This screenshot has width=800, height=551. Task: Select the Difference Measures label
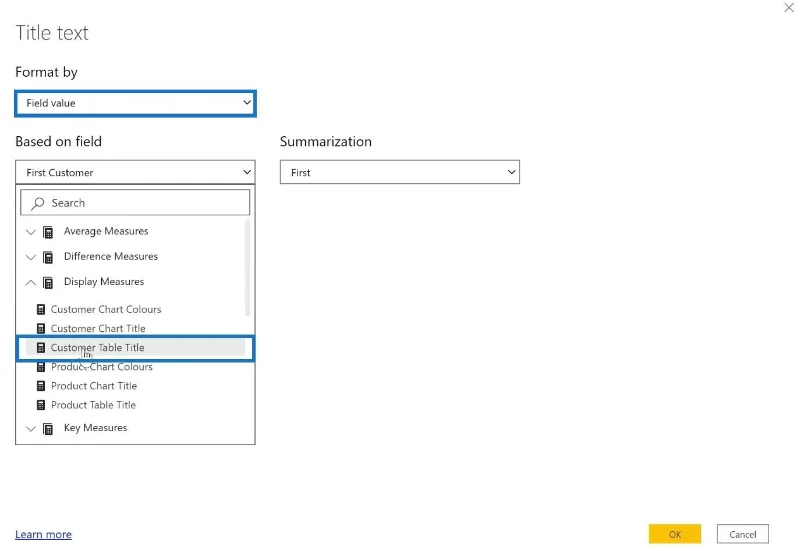(111, 256)
